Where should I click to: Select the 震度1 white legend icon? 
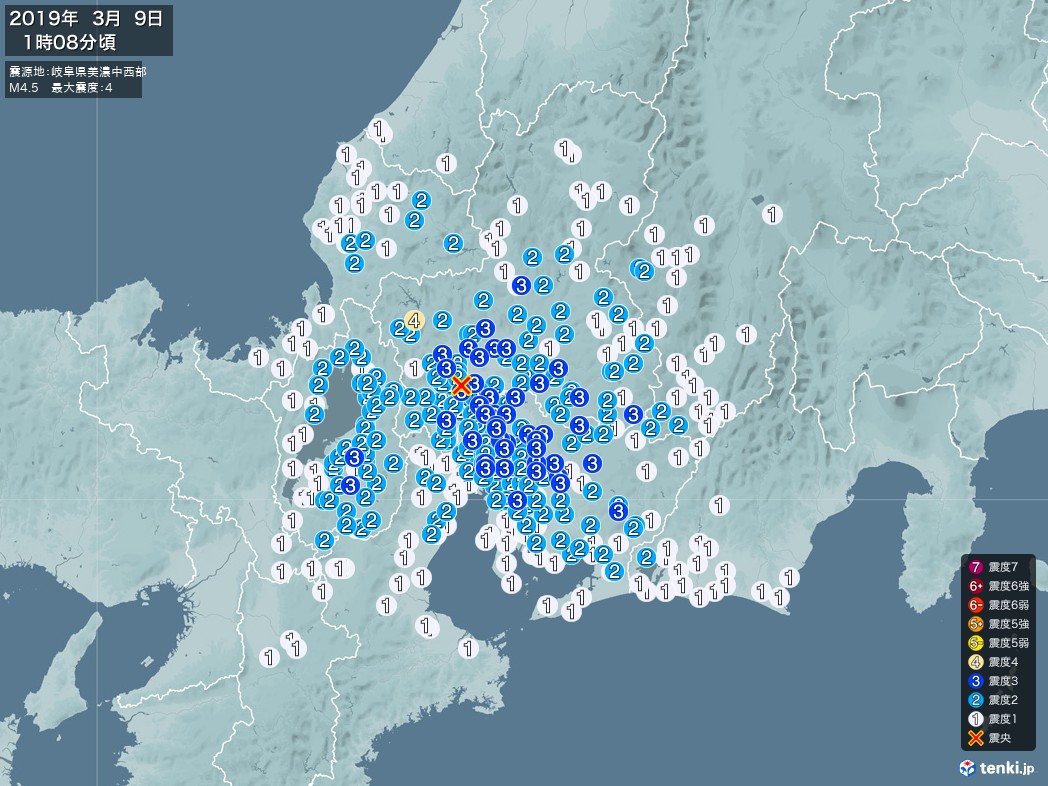click(x=976, y=719)
